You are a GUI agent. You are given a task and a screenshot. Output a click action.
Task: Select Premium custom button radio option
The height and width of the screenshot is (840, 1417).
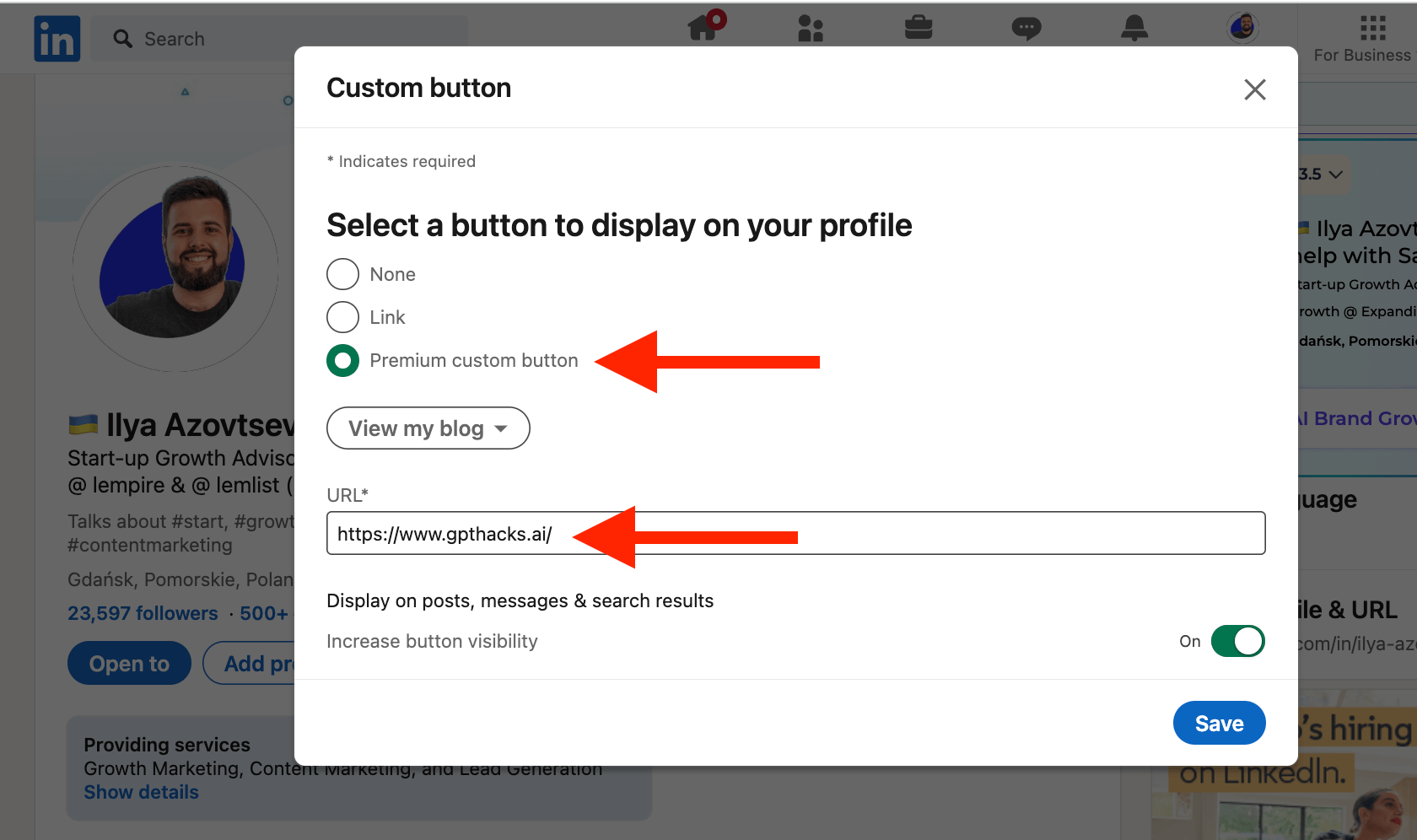(x=342, y=361)
